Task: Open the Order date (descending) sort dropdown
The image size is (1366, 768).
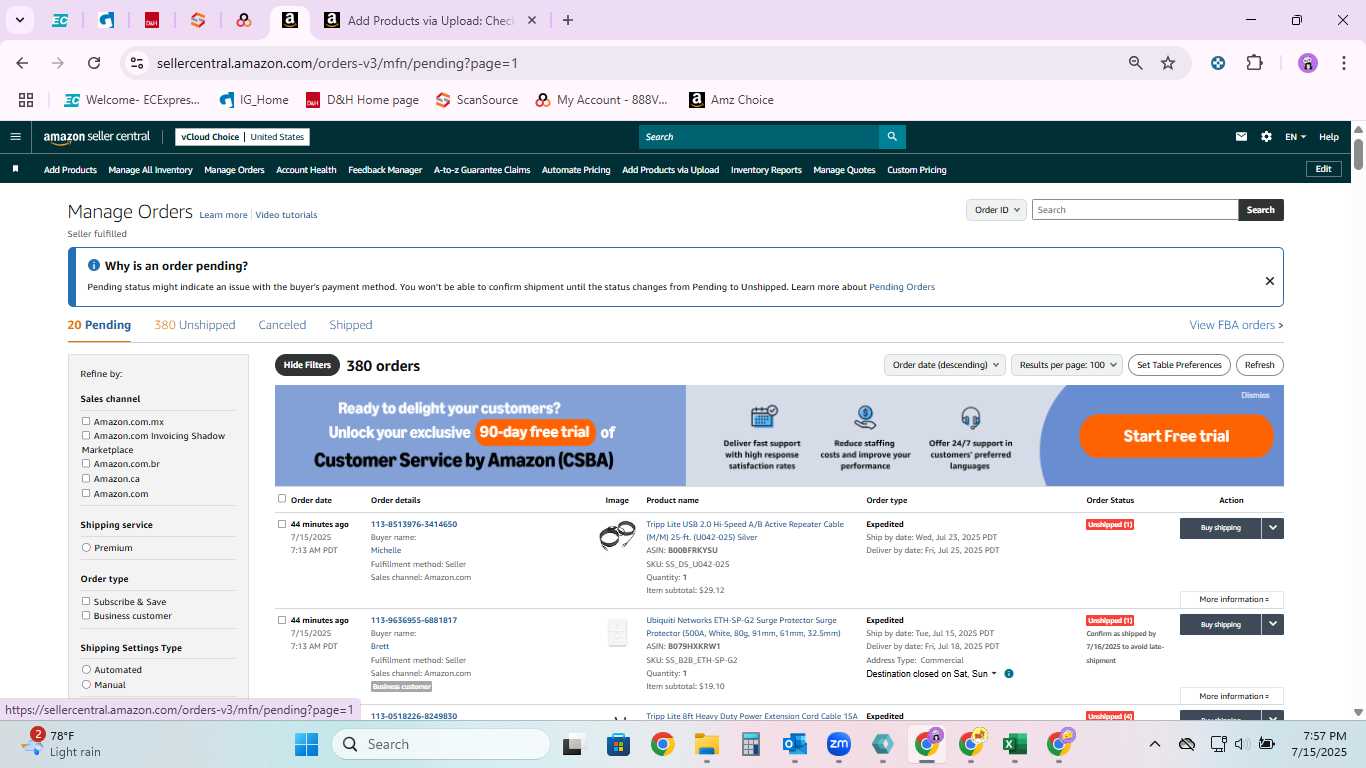Action: (x=944, y=365)
